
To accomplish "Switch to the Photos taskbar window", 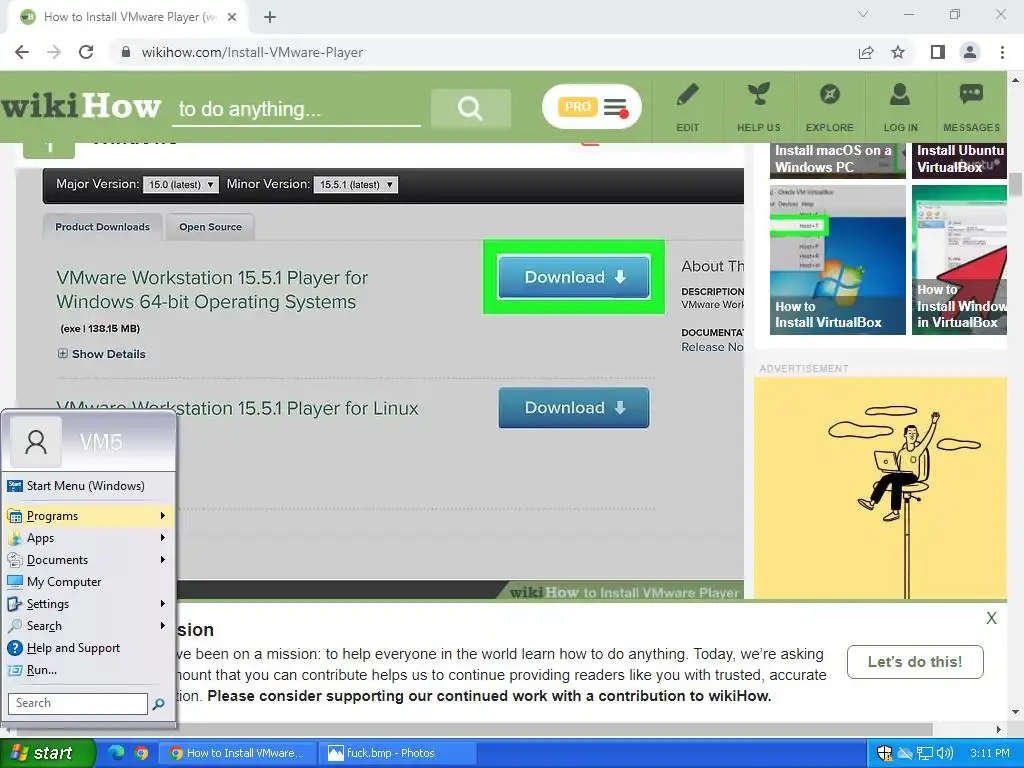I will (396, 753).
